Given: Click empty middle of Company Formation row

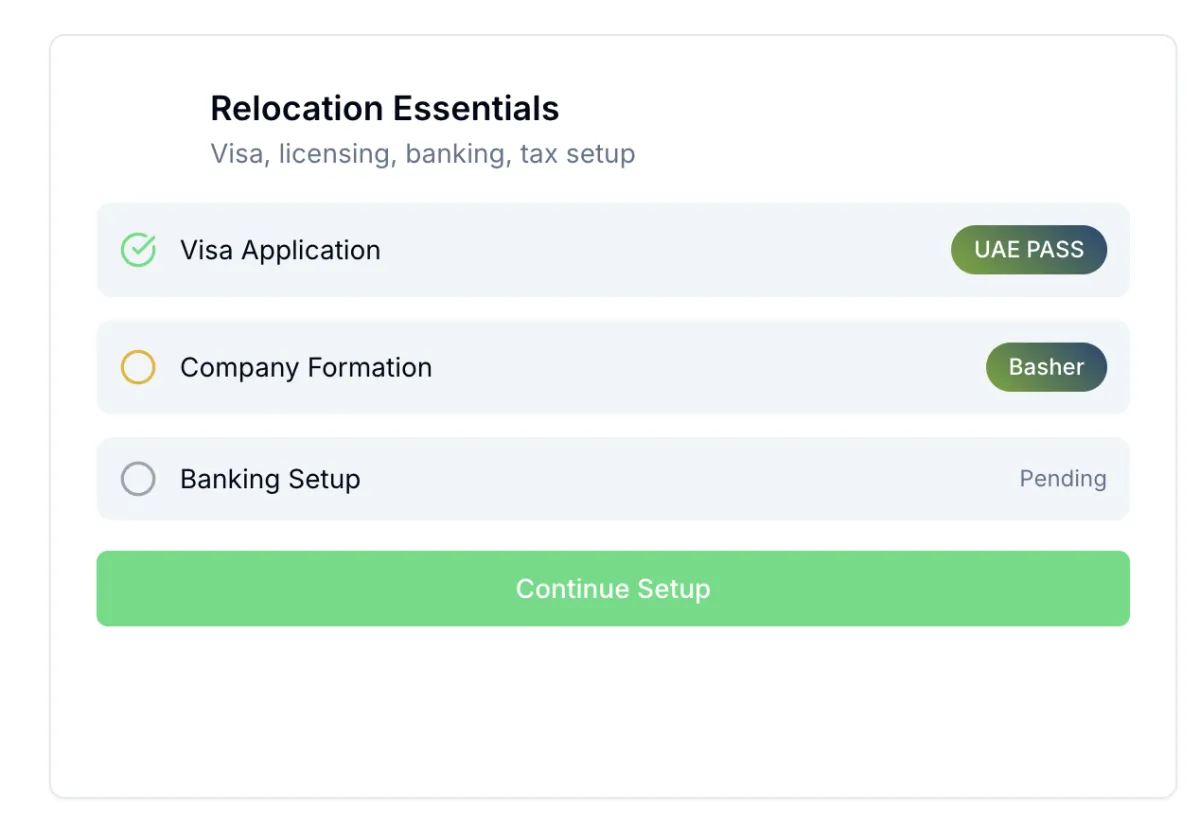Looking at the screenshot, I should 700,367.
